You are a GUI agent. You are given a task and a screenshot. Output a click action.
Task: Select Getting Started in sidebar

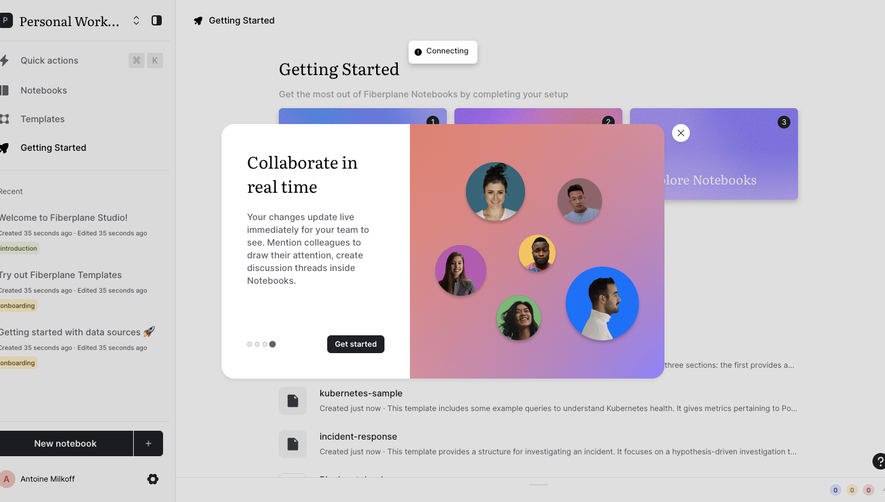tap(53, 148)
